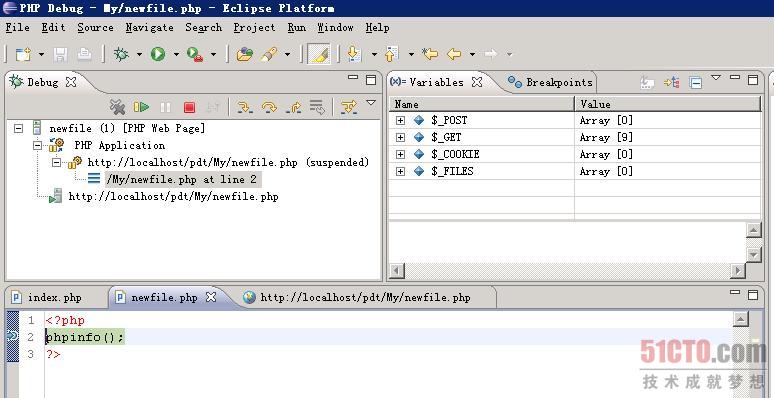Open the Run menu
Screen dimensions: 774x398
[297, 28]
